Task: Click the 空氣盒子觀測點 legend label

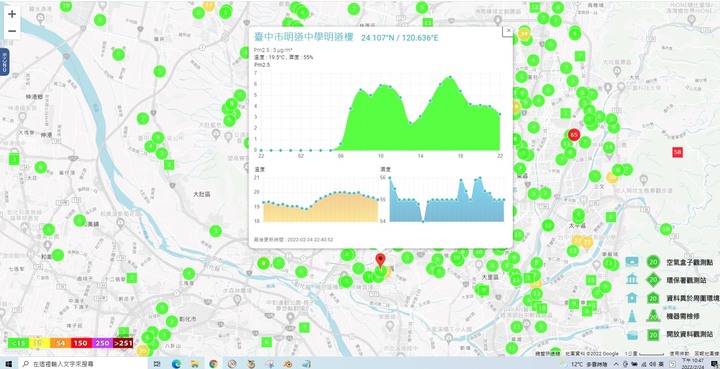Action: pos(690,263)
